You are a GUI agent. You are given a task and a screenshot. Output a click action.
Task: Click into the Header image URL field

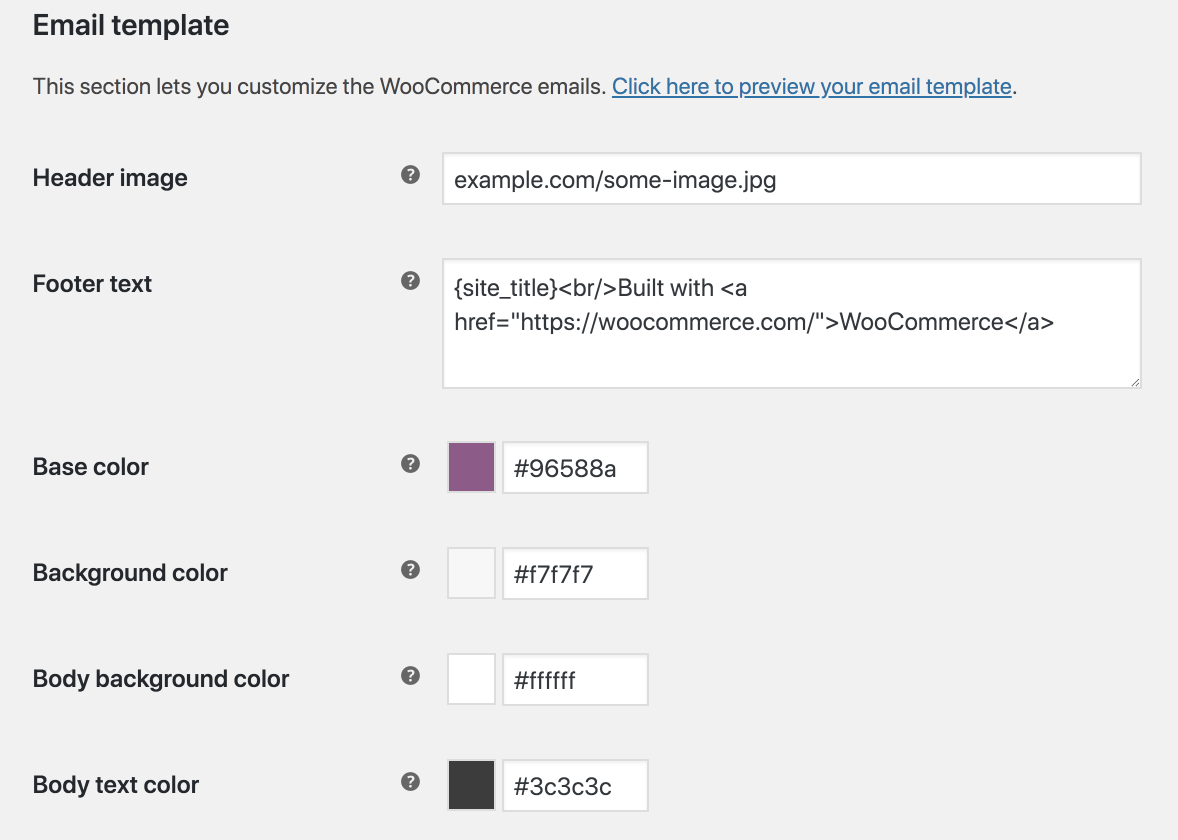coord(791,179)
